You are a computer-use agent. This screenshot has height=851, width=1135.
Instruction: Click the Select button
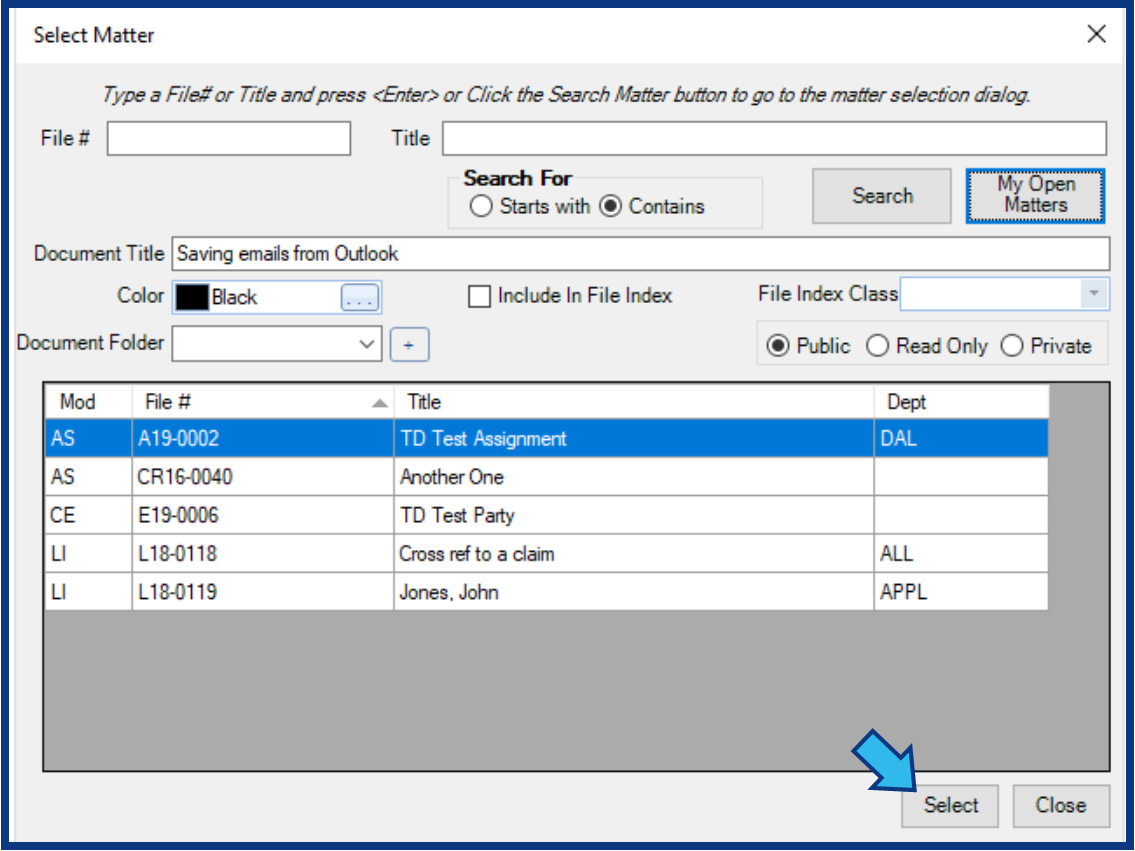click(950, 805)
